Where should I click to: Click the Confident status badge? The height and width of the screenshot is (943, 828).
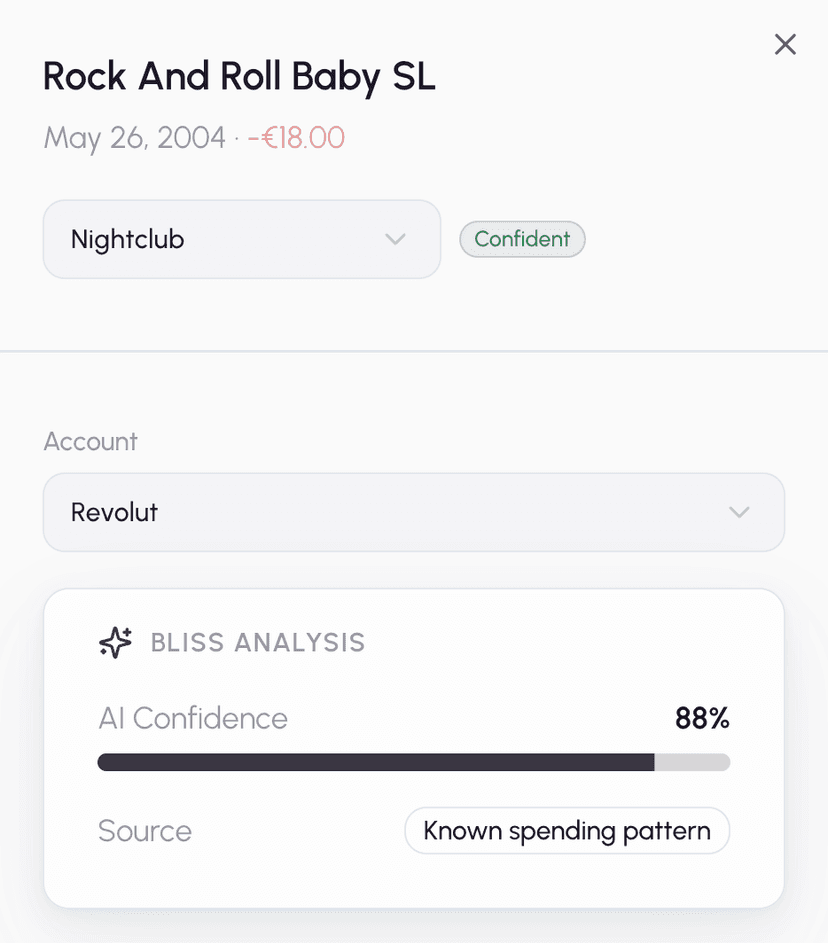point(522,239)
